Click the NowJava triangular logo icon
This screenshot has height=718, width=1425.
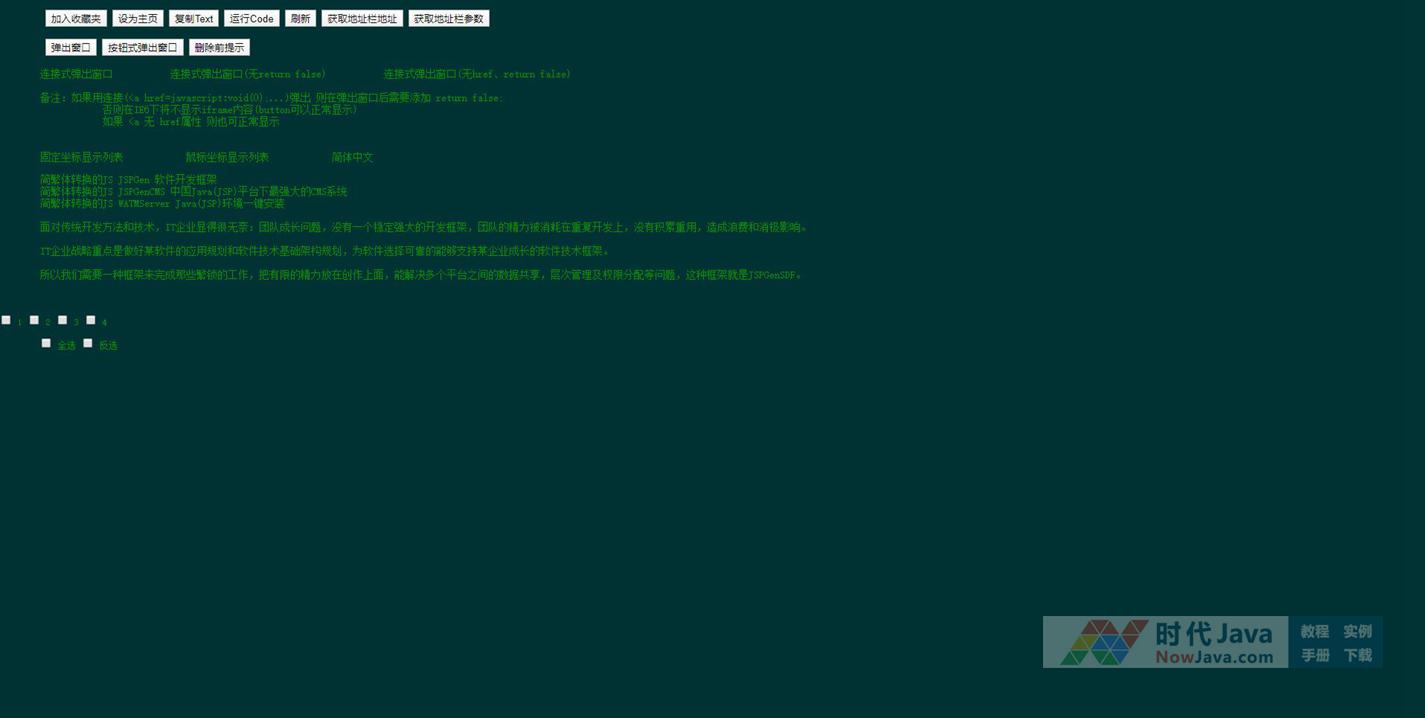1104,642
